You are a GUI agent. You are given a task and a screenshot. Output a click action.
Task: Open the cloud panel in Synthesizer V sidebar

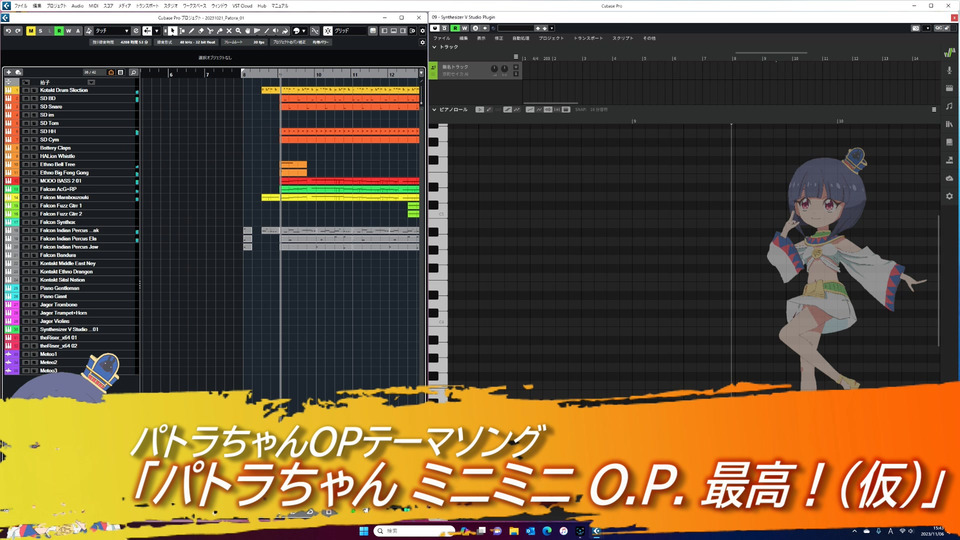click(950, 178)
